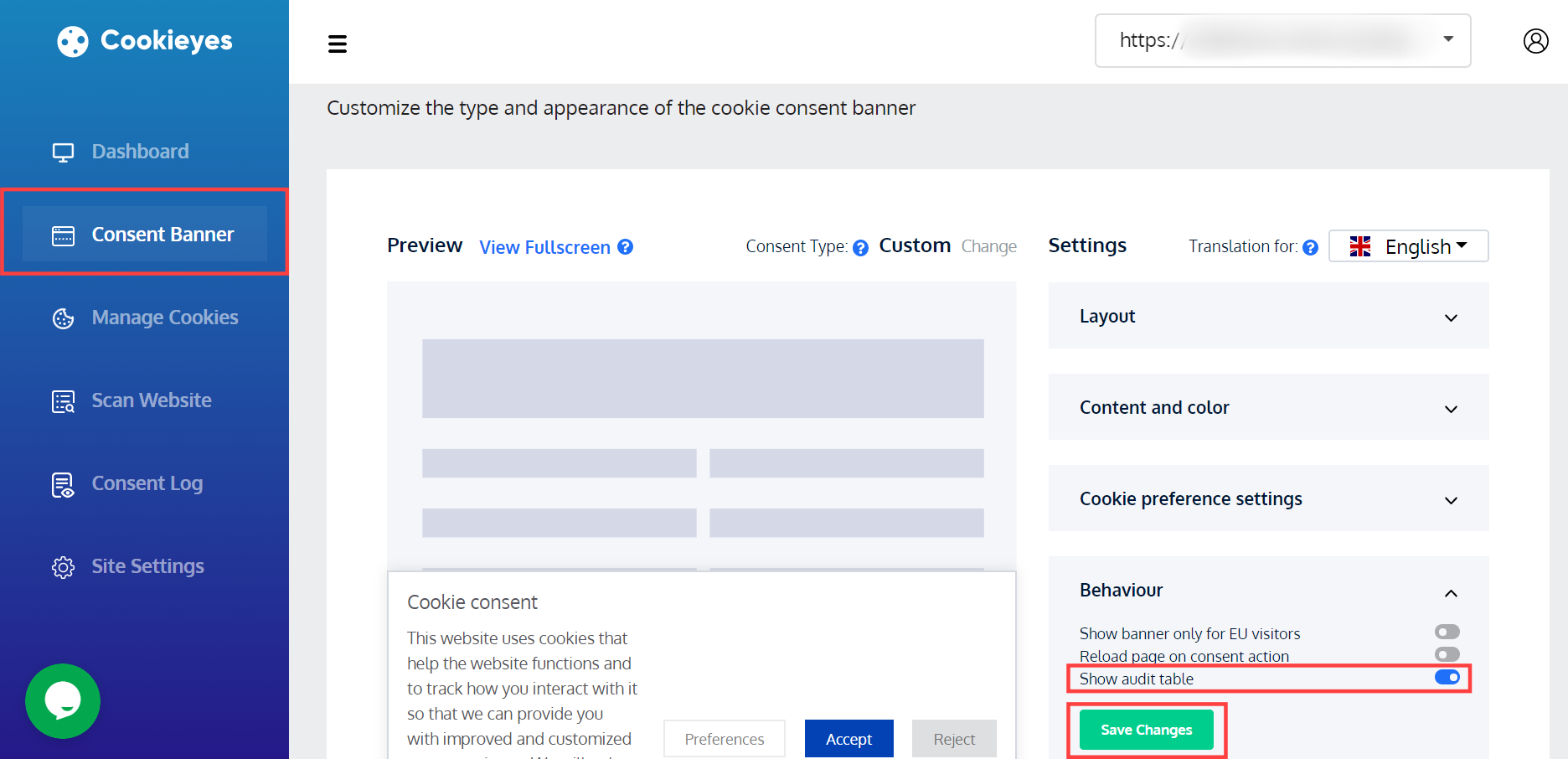Click the Consent Type help icon
The width and height of the screenshot is (1568, 759).
[861, 247]
